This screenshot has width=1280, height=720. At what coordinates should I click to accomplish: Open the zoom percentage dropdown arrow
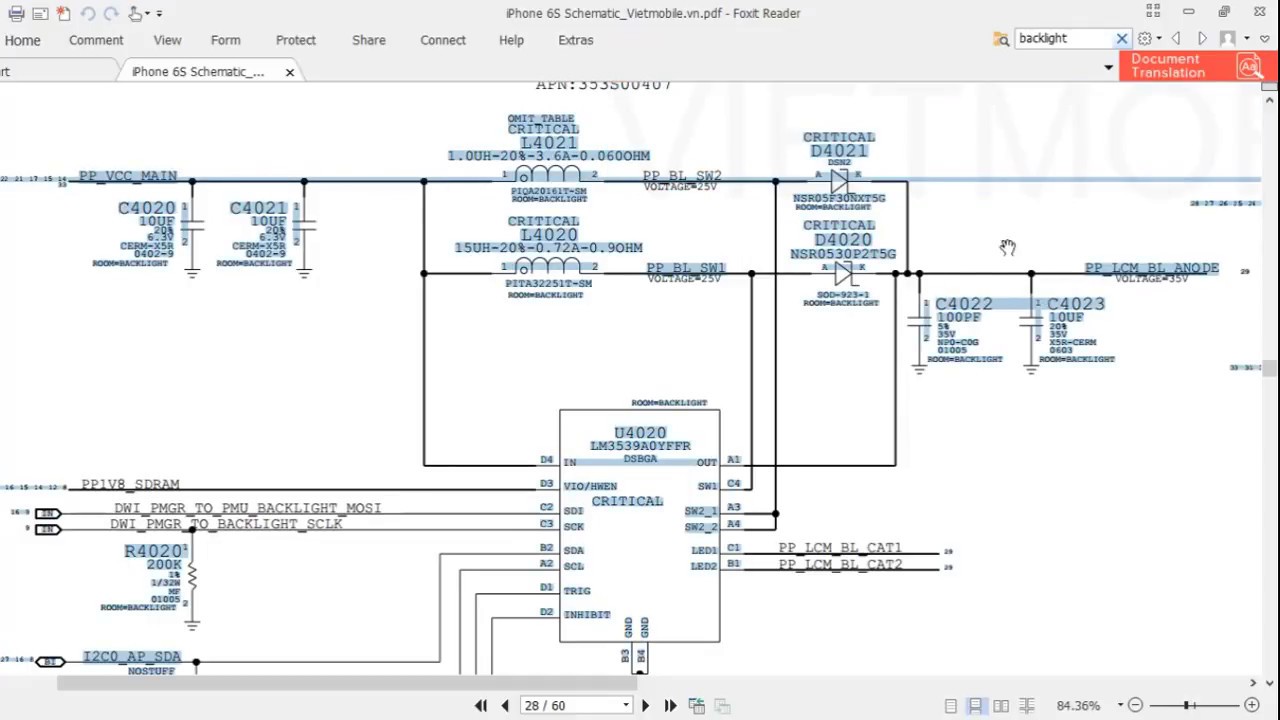pos(1120,706)
